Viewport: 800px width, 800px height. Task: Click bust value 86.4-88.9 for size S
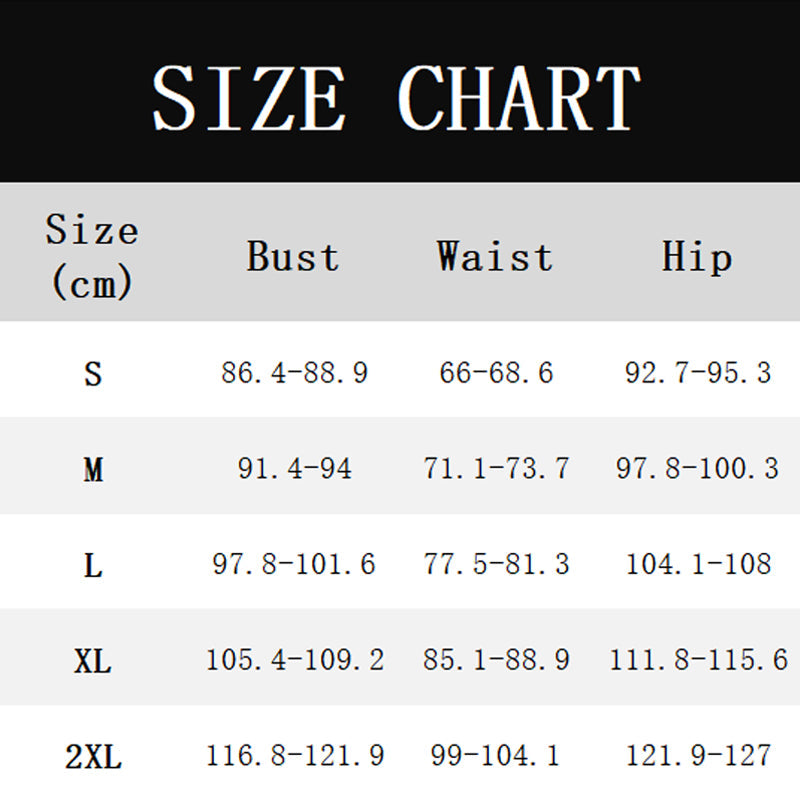[x=294, y=373]
